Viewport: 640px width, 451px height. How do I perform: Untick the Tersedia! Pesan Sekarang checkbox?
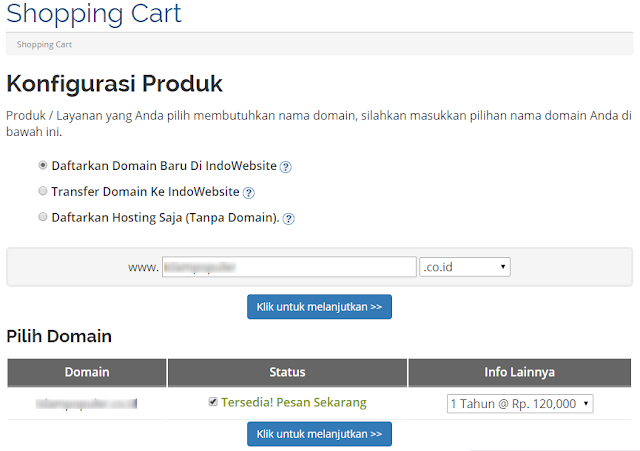pyautogui.click(x=213, y=402)
